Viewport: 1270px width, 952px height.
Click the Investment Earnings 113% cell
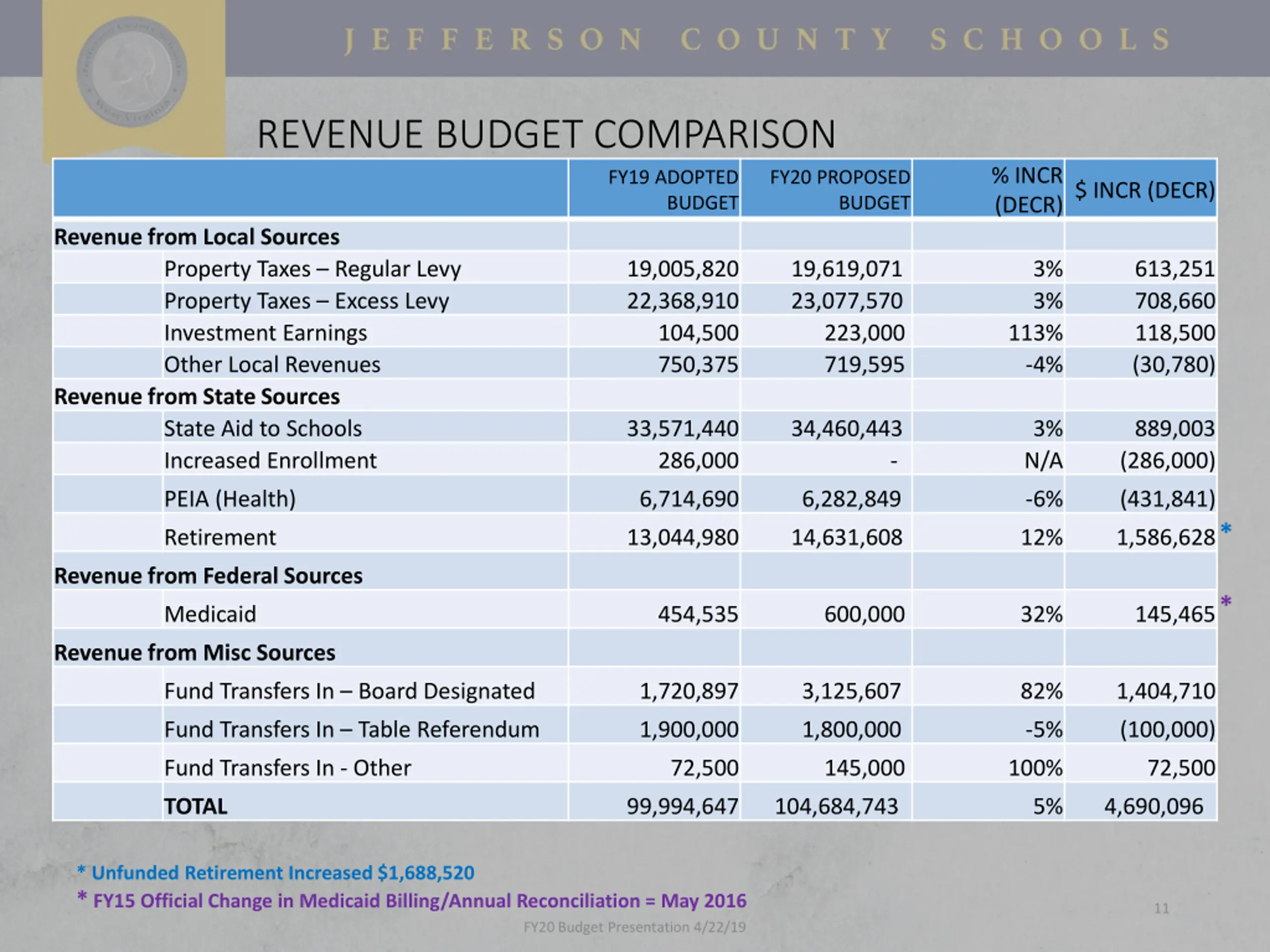coord(1035,333)
